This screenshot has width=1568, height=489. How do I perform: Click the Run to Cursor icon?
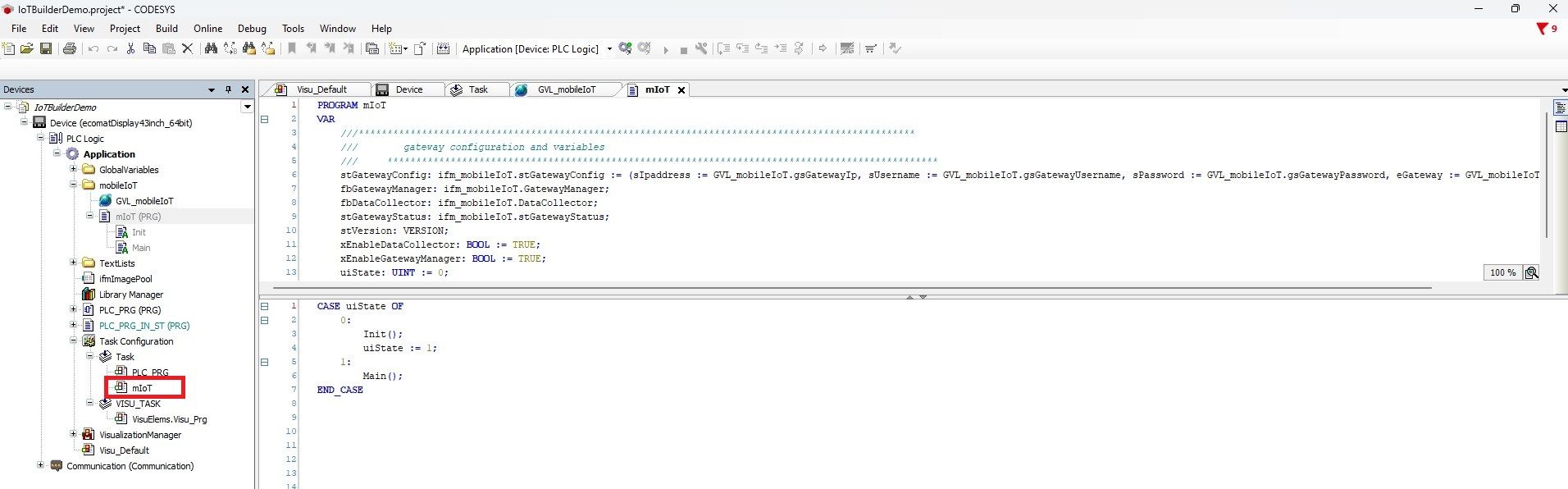point(780,48)
